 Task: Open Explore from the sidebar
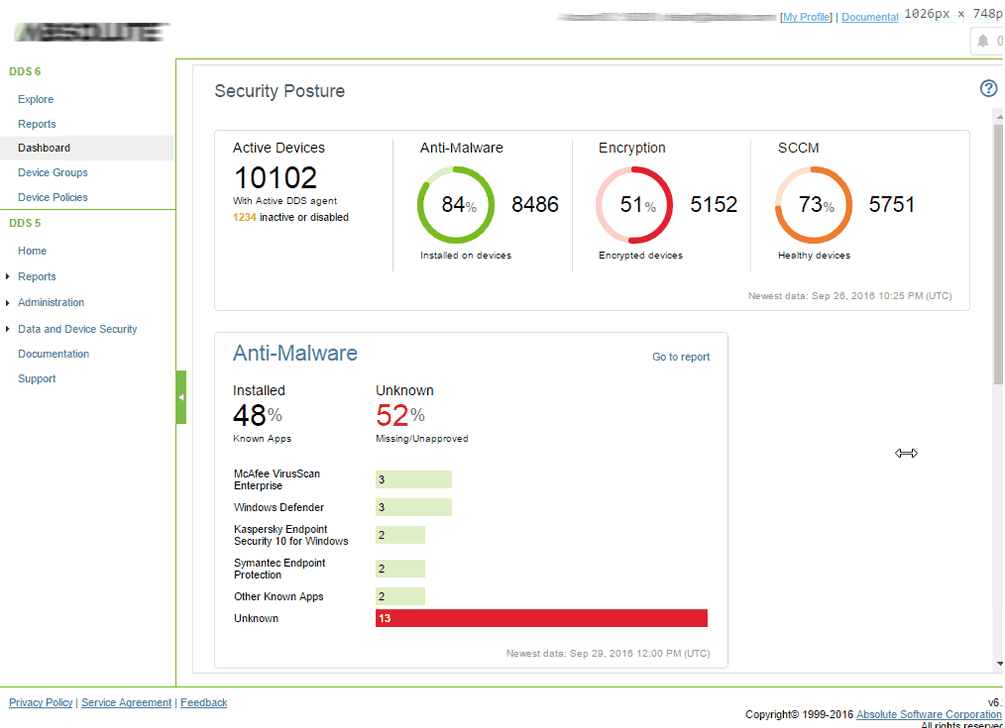tap(35, 99)
